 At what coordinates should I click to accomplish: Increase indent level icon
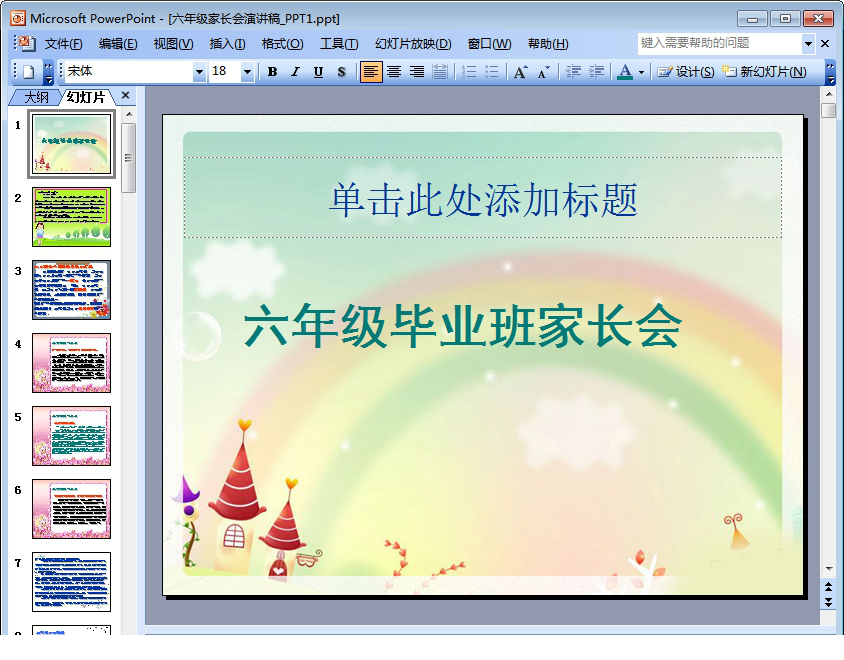point(596,72)
